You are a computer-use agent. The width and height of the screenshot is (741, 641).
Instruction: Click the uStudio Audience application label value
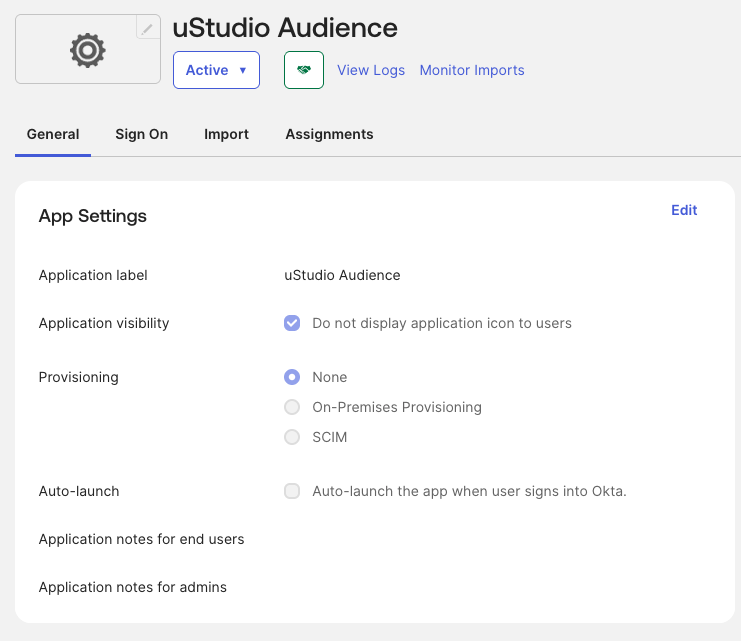342,275
